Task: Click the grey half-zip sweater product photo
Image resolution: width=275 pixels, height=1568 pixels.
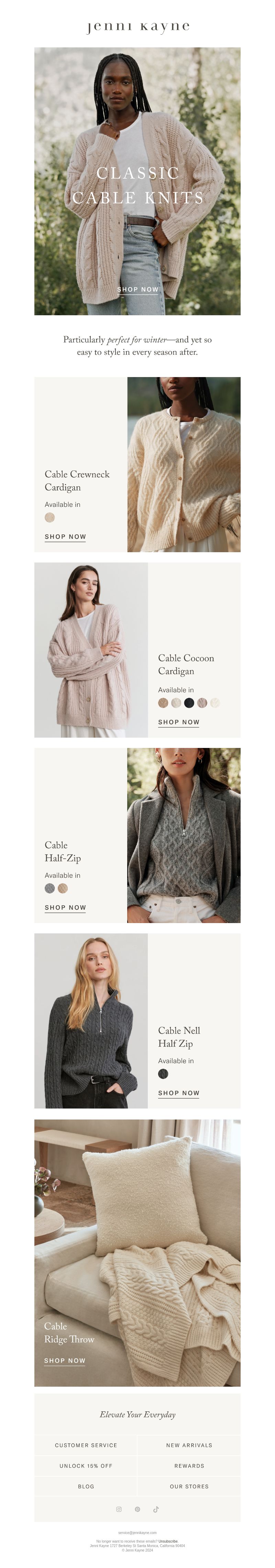Action: (184, 835)
